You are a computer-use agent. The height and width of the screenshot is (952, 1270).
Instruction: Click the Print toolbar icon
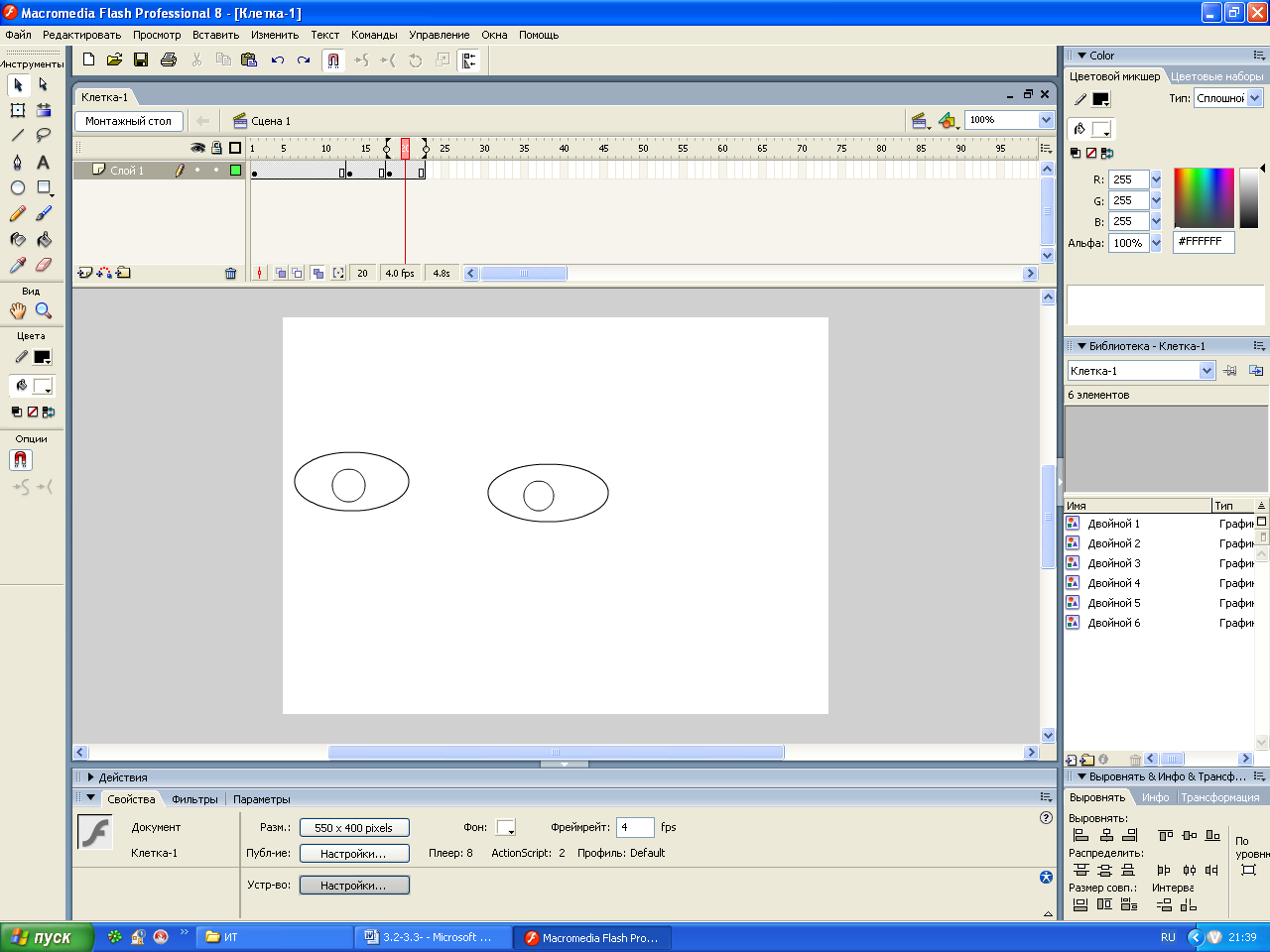(169, 60)
